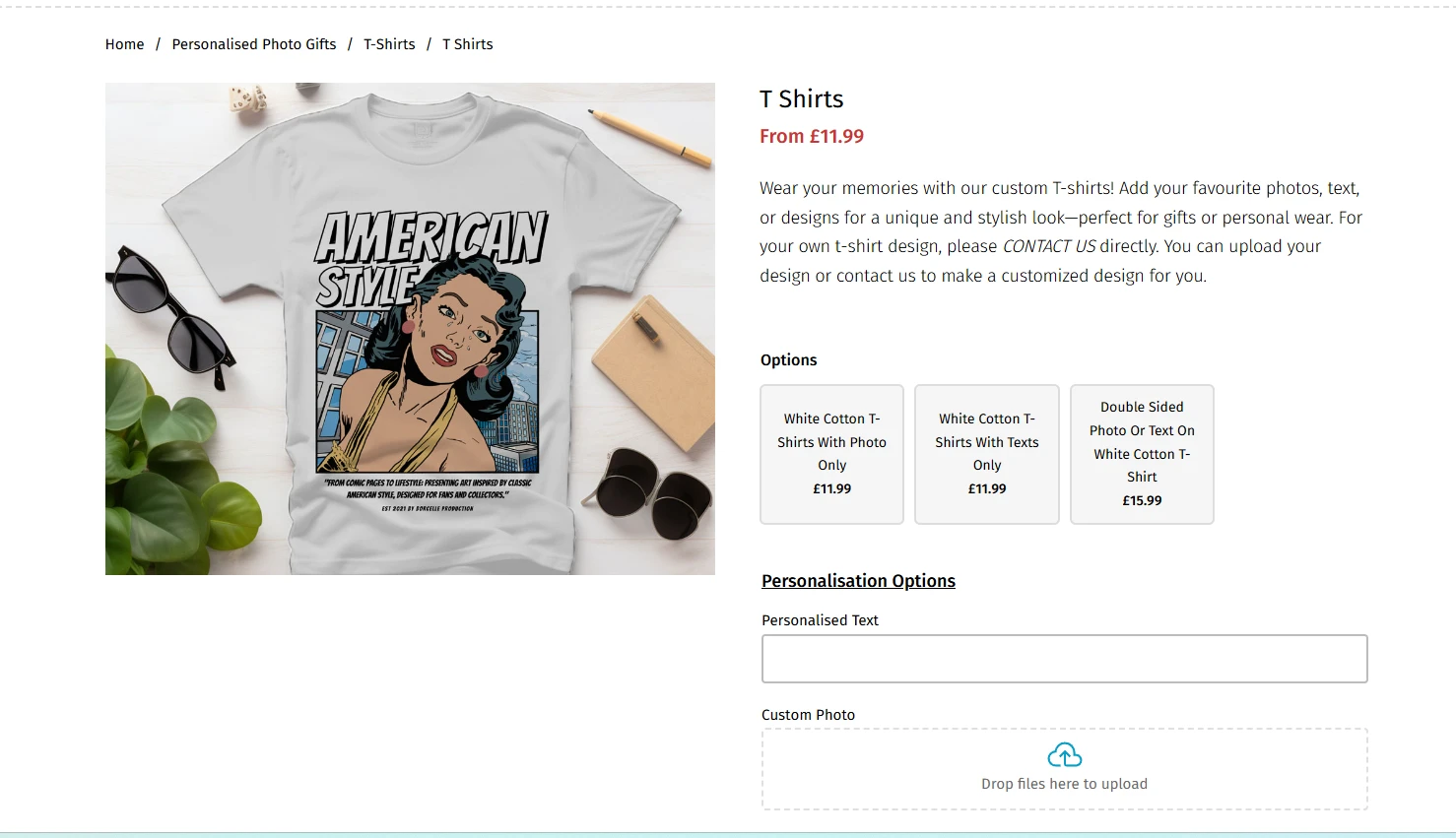Click the From £11.99 price text
The image size is (1456, 838).
coord(812,137)
